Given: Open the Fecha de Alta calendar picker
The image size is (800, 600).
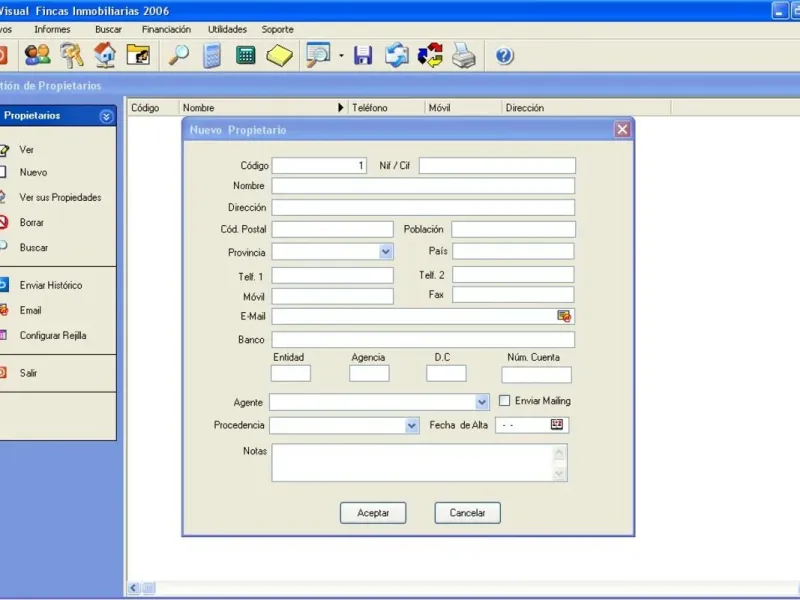Looking at the screenshot, I should 557,425.
